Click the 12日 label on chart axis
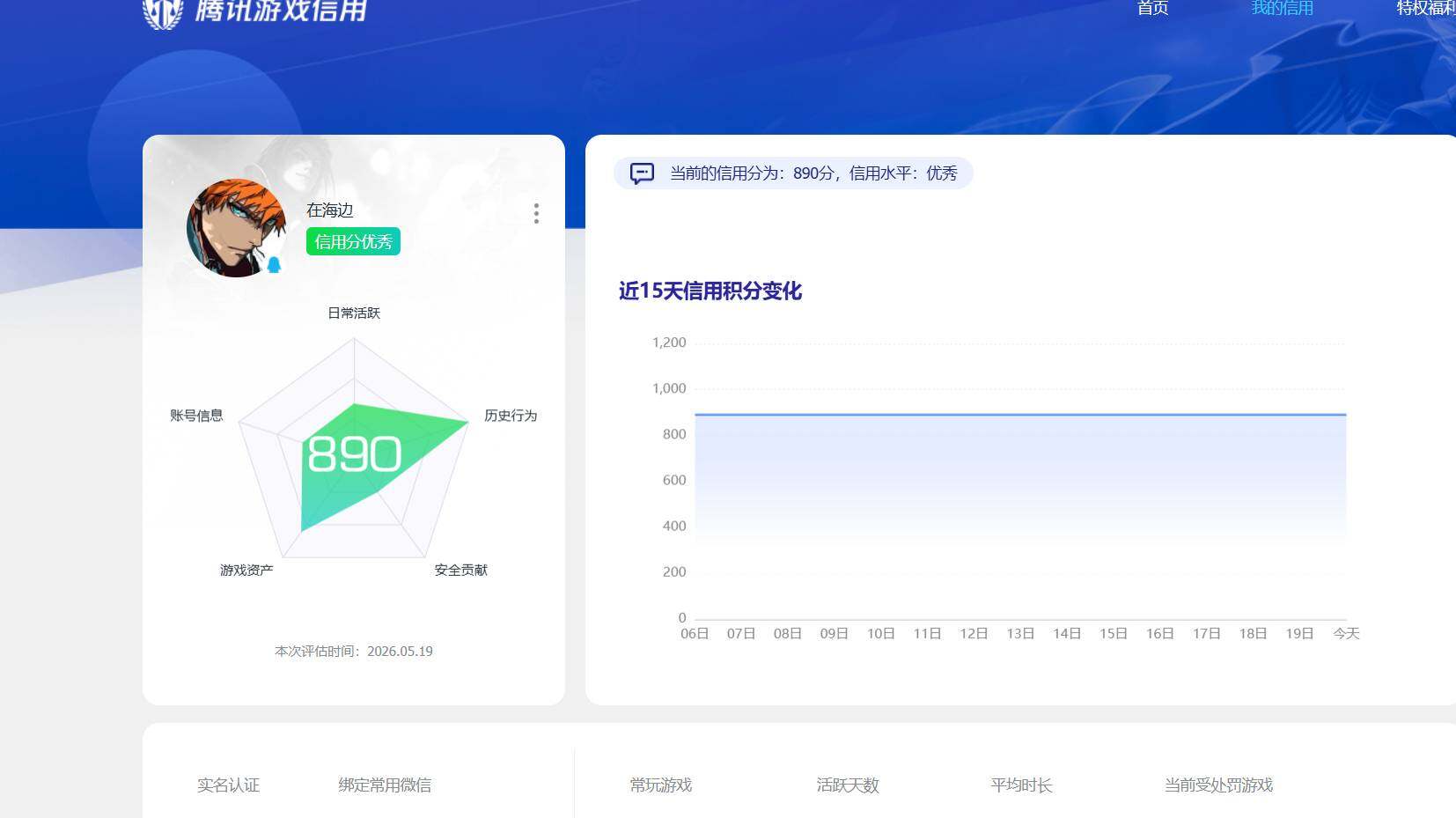This screenshot has width=1456, height=818. tap(974, 633)
